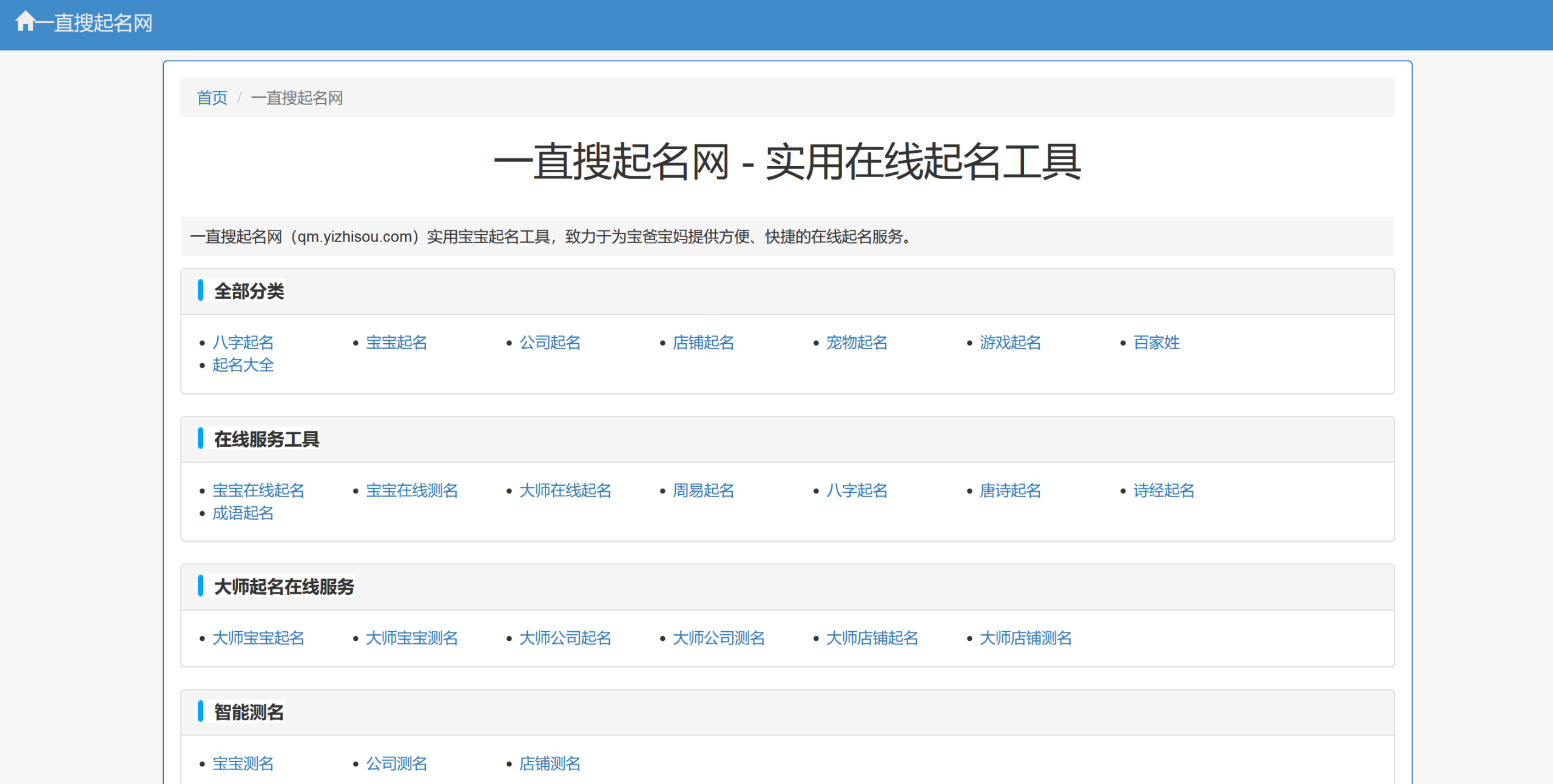Visit 大师公司起名 service
The height and width of the screenshot is (784, 1553).
[565, 638]
